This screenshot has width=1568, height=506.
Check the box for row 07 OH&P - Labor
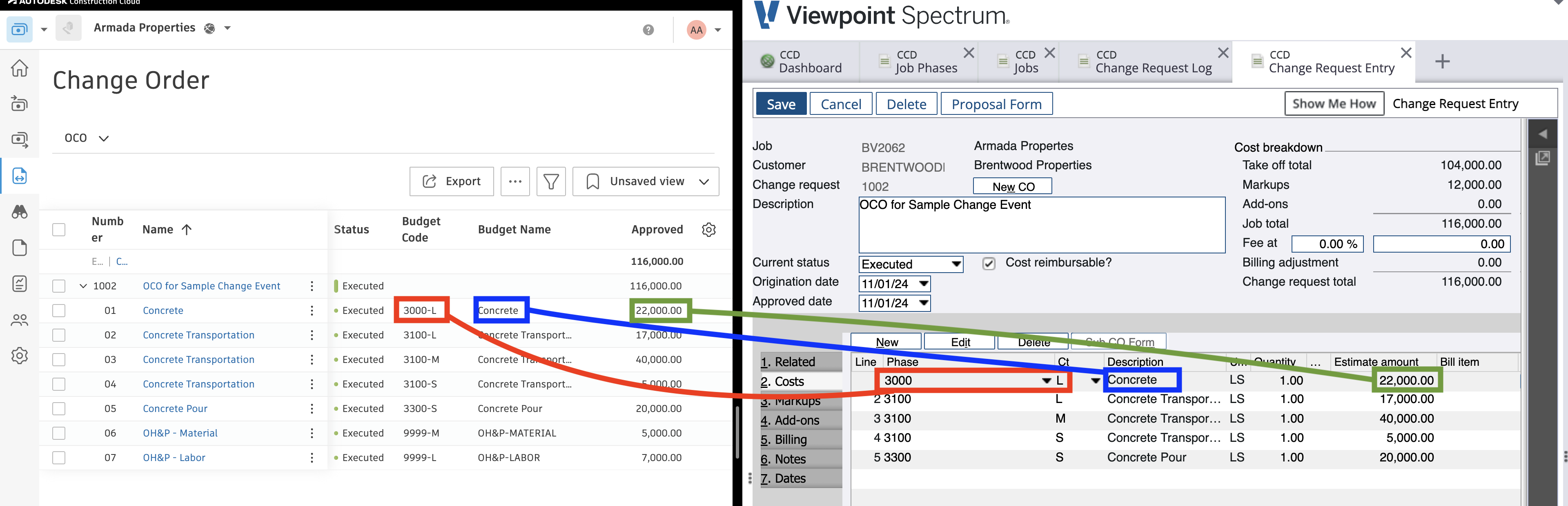point(58,457)
